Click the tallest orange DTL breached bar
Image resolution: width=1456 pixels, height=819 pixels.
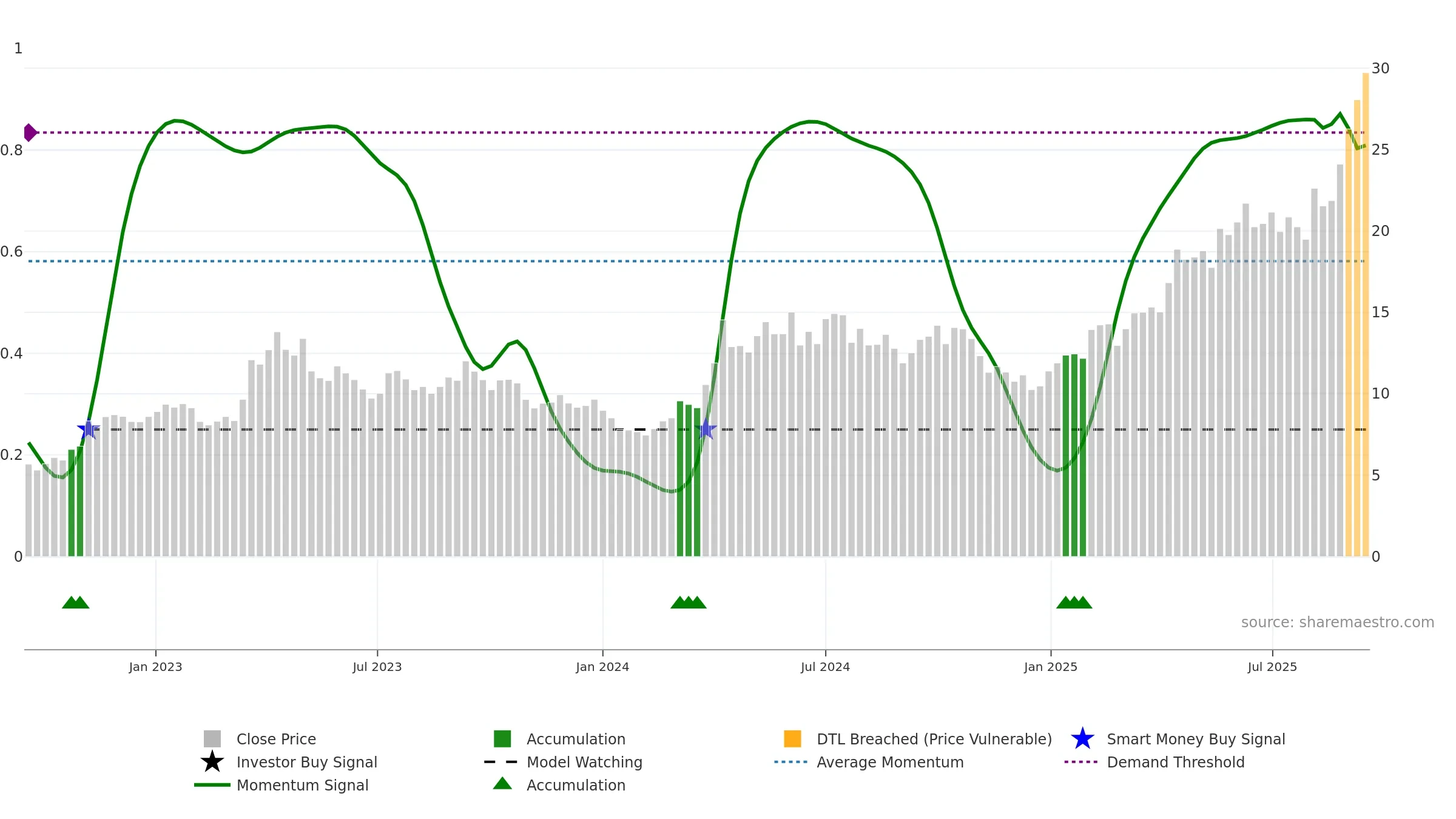[1366, 314]
